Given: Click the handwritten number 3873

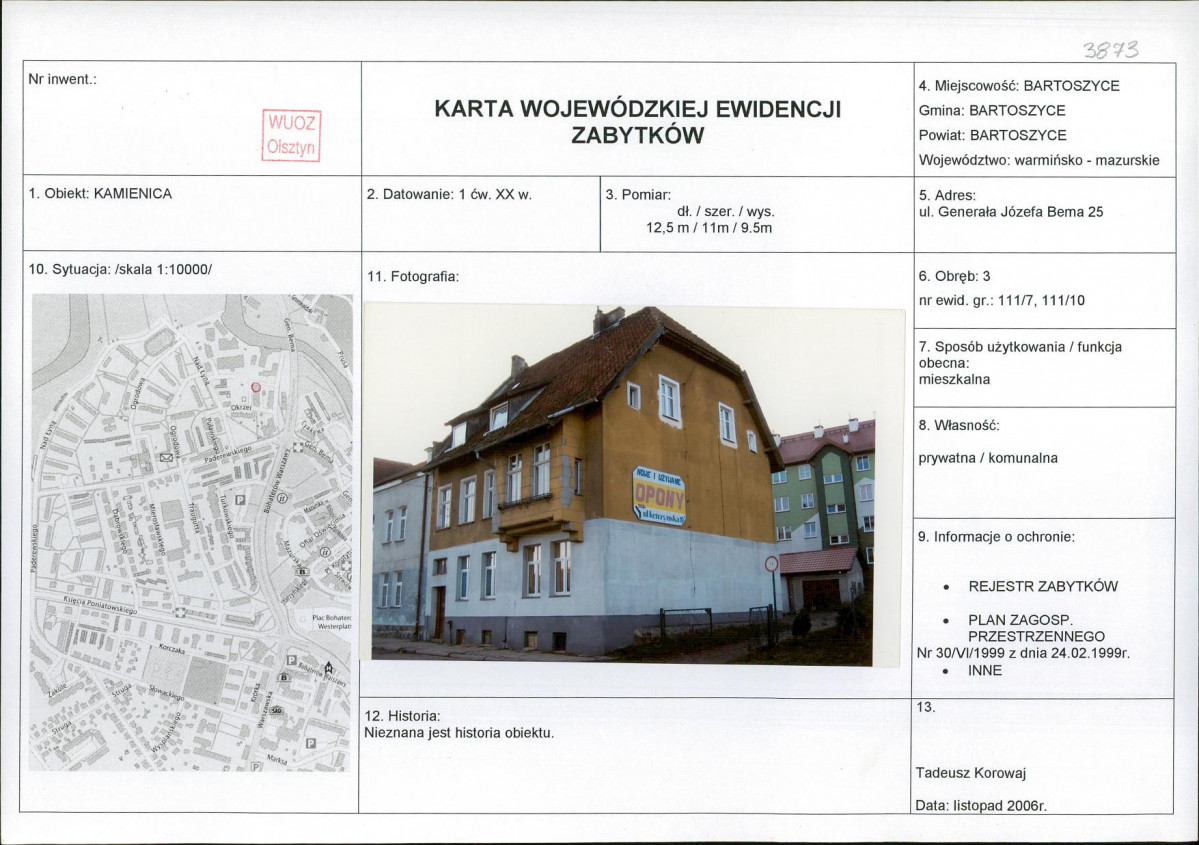Looking at the screenshot, I should 1111,50.
